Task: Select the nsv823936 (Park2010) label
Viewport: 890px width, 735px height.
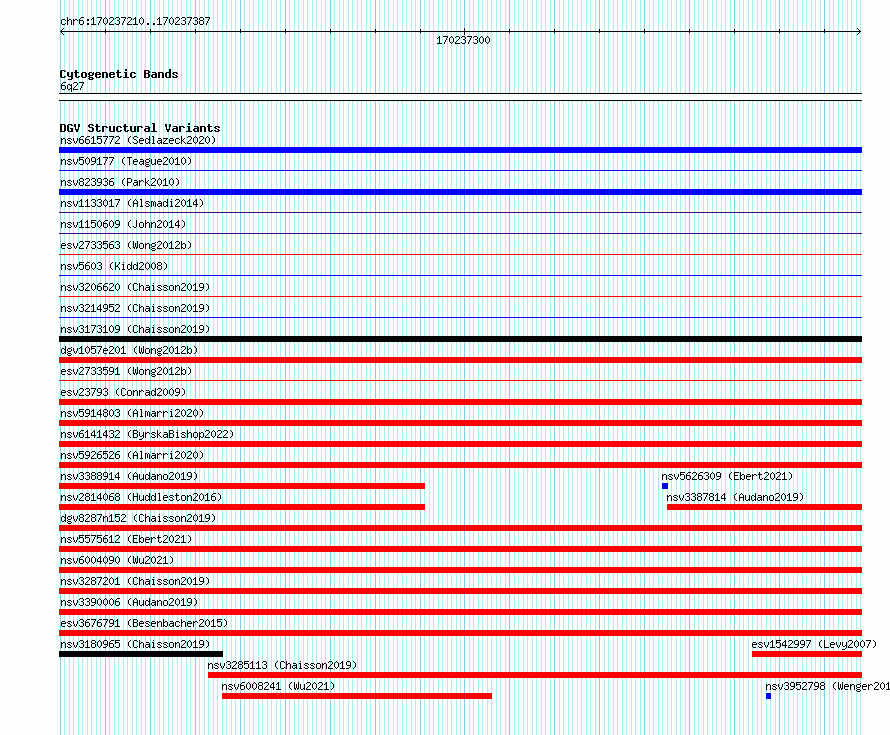Action: click(x=120, y=182)
